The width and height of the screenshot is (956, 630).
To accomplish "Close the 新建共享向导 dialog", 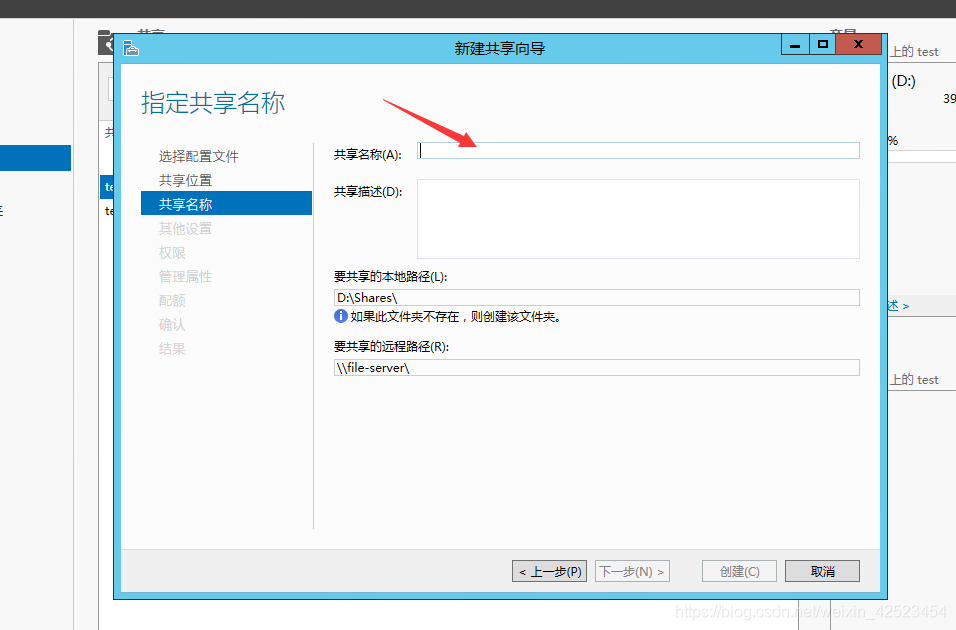I will click(x=858, y=45).
